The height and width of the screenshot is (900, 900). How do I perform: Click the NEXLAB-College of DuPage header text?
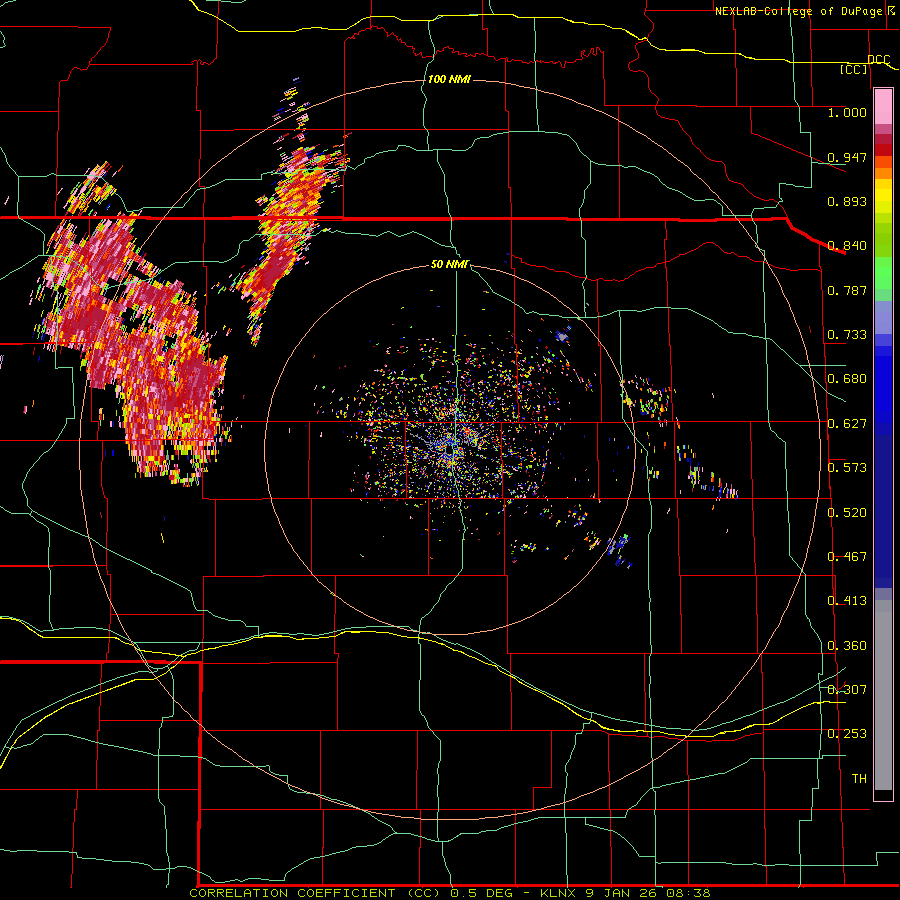(798, 11)
